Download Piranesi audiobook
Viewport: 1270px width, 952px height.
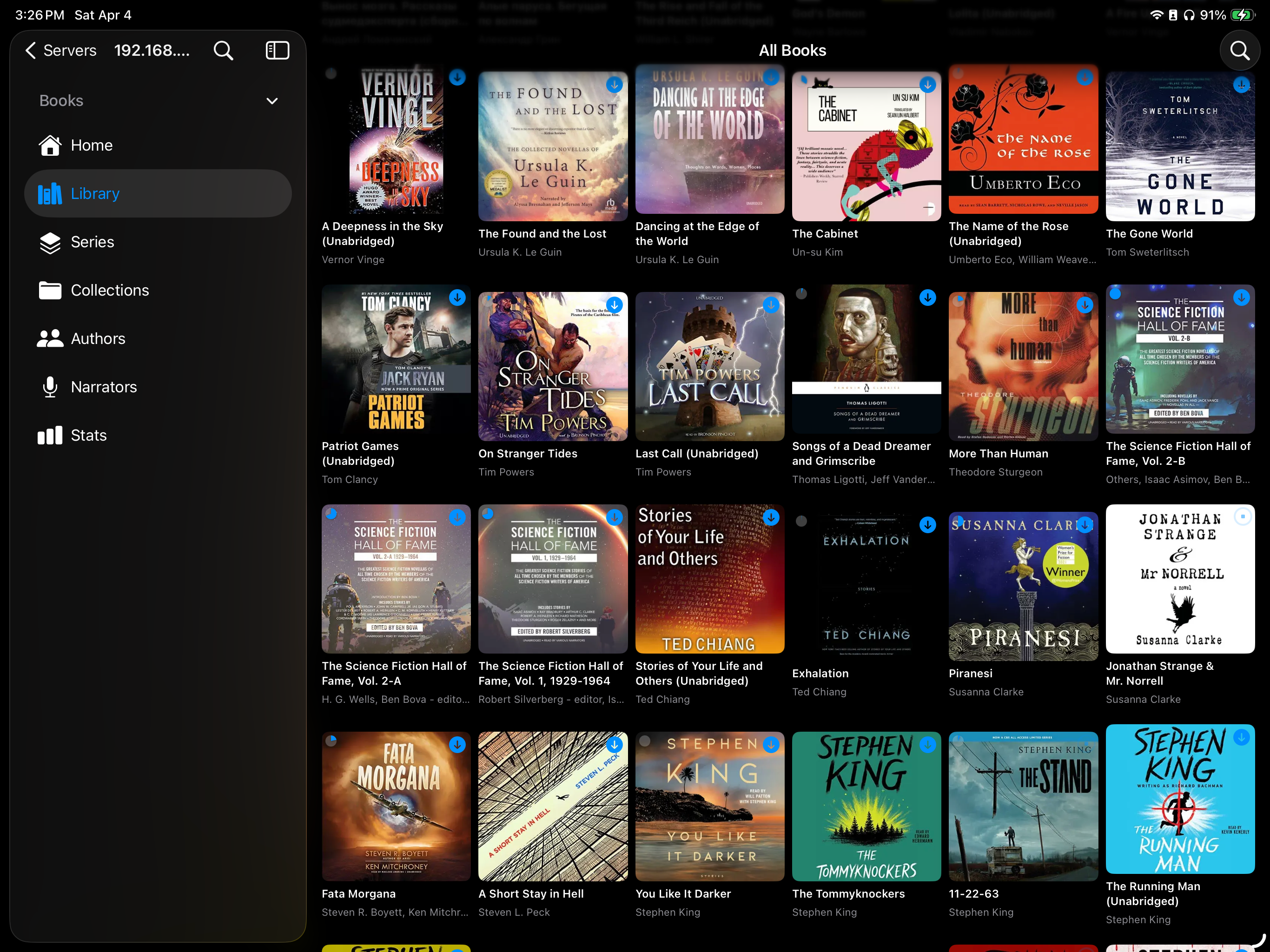pos(1085,525)
